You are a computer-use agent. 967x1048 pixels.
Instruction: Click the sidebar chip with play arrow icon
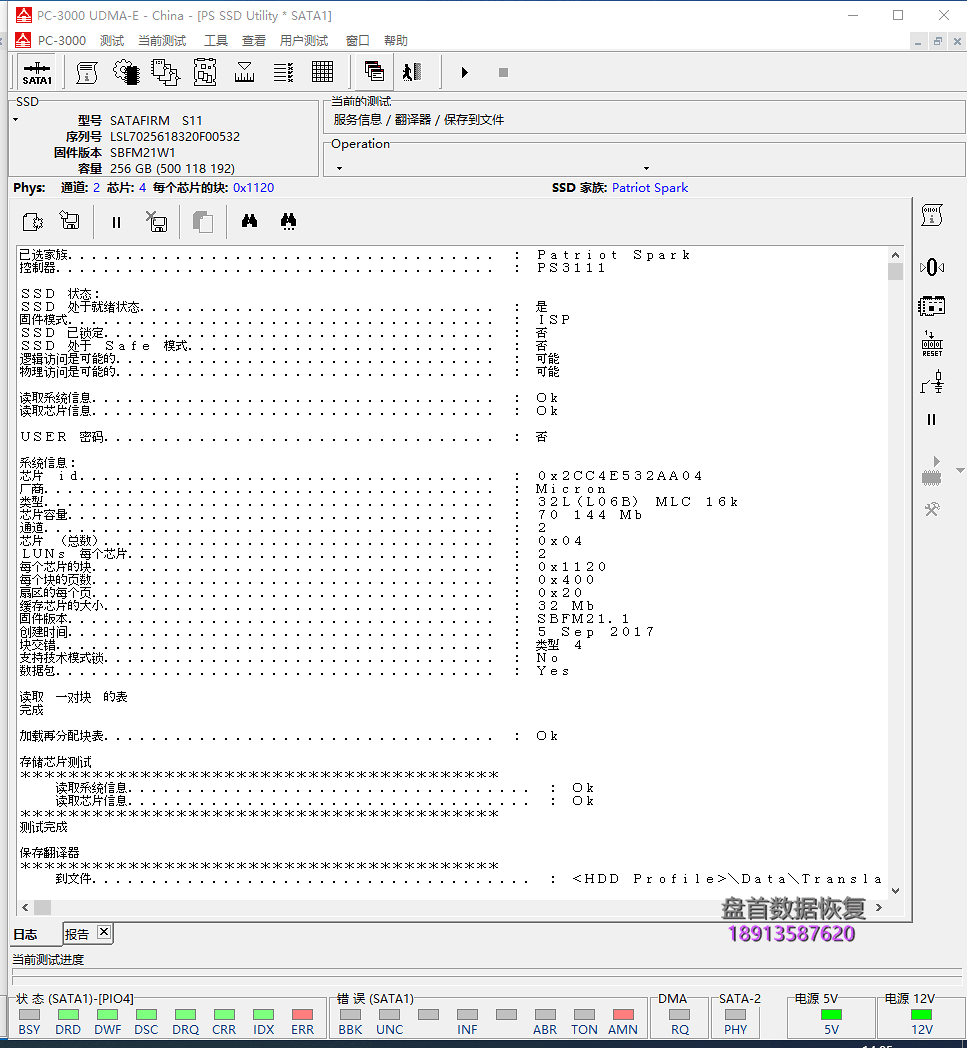tap(932, 471)
